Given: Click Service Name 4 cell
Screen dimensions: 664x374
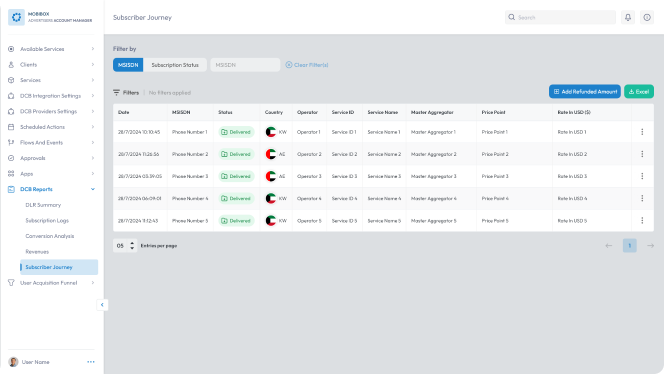Looking at the screenshot, I should click(384, 198).
